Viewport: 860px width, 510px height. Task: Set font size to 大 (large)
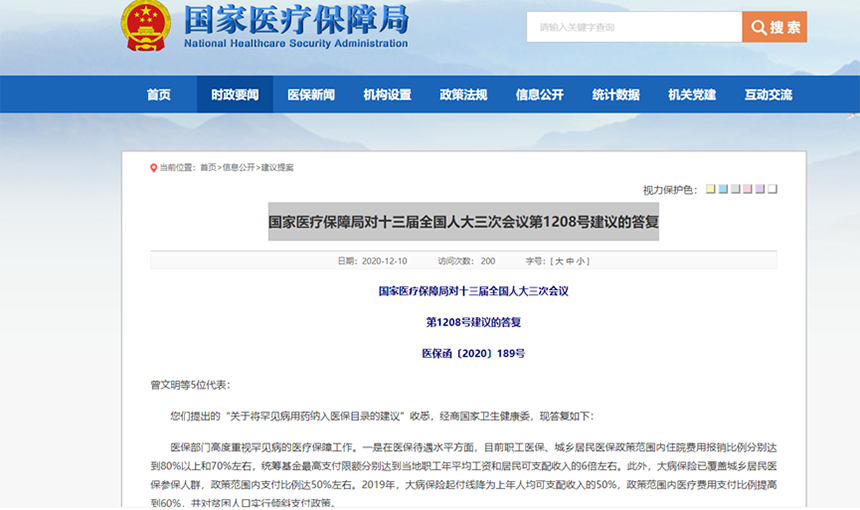(x=559, y=262)
